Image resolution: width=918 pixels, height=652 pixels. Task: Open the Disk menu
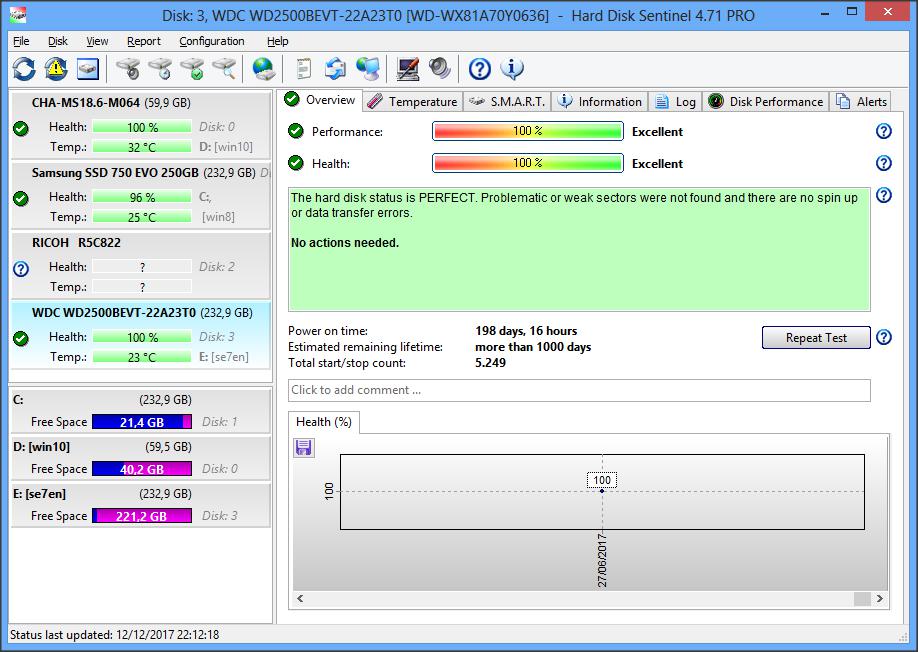[57, 41]
